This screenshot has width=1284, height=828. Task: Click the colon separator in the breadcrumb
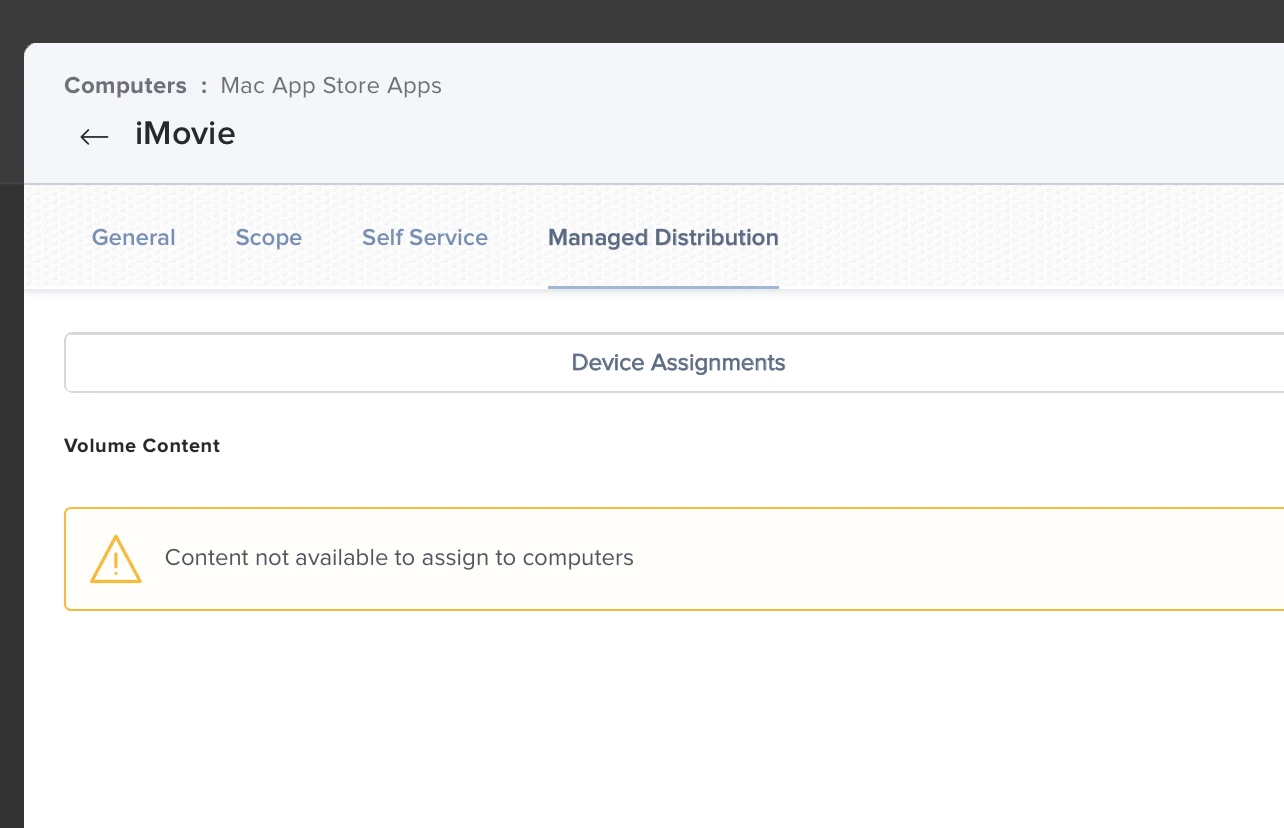pos(204,86)
